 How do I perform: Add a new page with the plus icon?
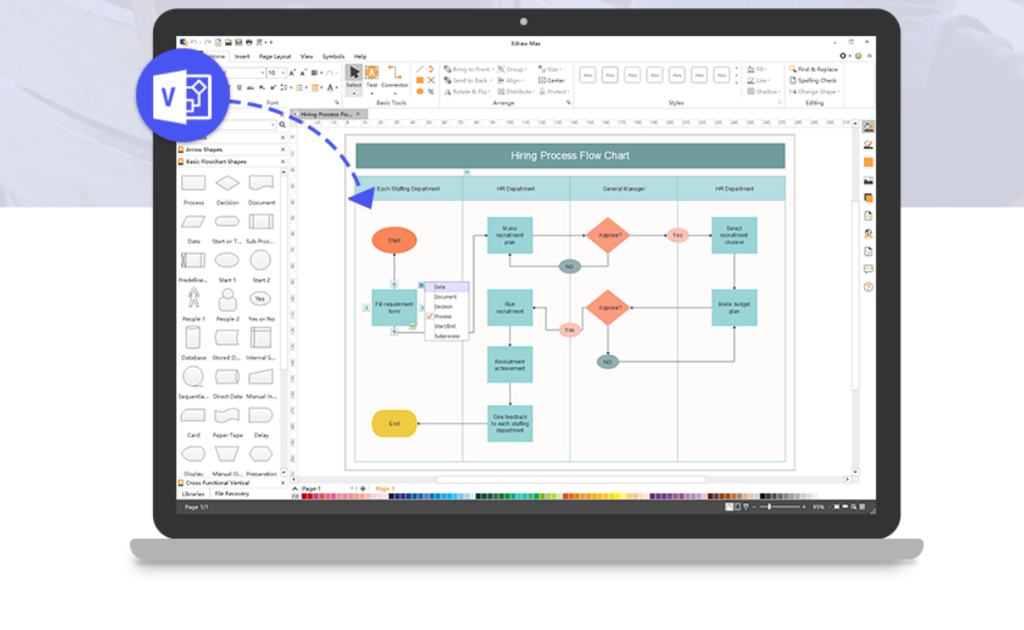363,488
